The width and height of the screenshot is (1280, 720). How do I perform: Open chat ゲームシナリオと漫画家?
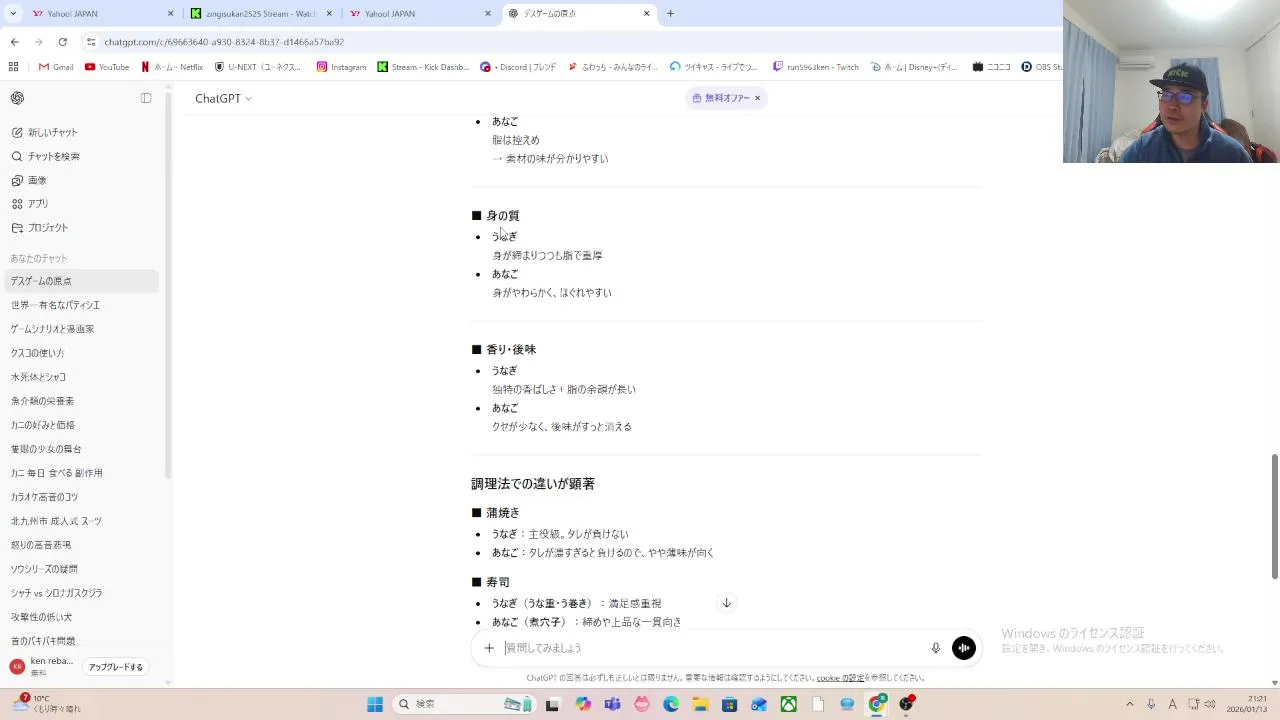pyautogui.click(x=81, y=329)
